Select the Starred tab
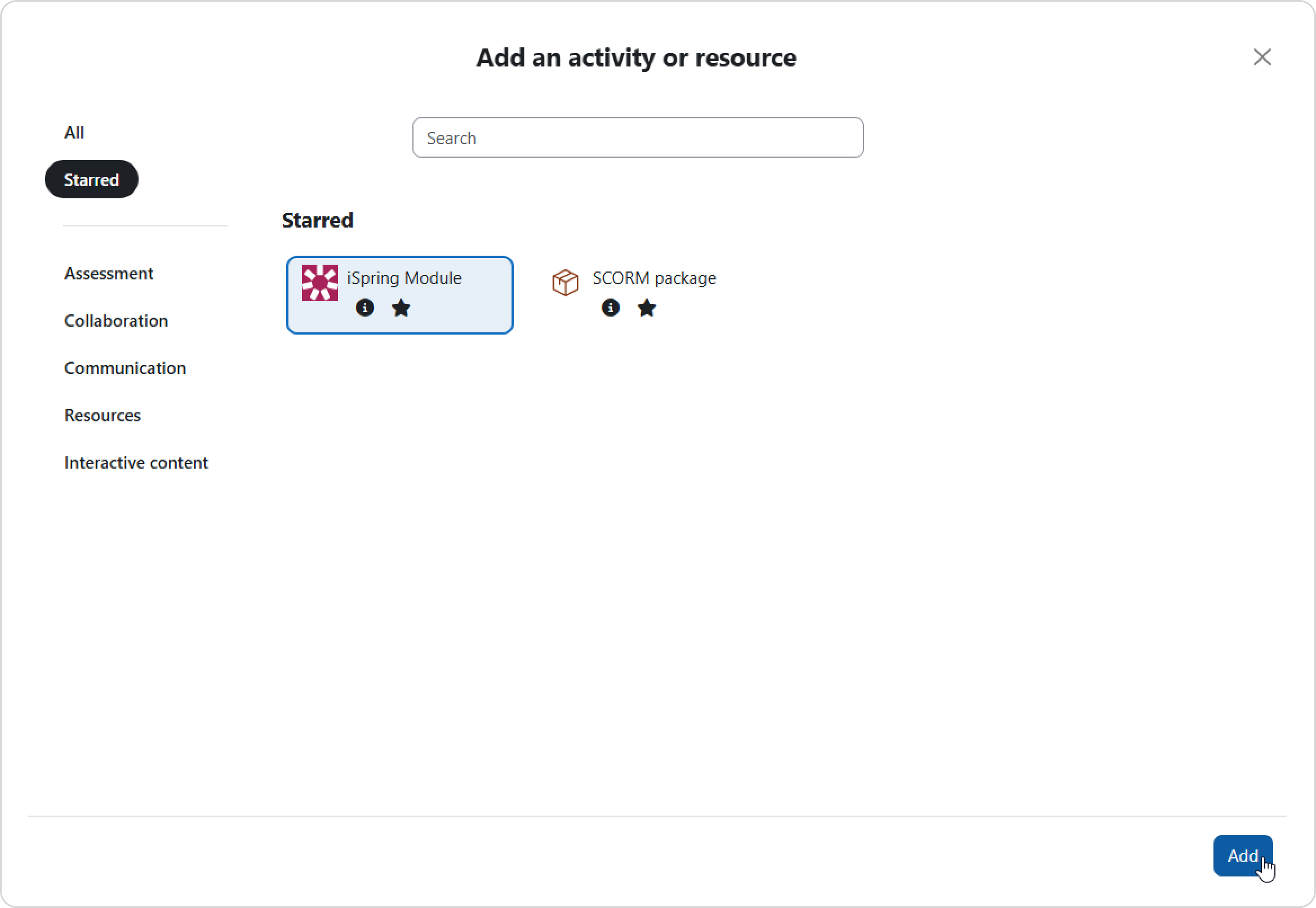This screenshot has height=908, width=1316. (92, 180)
